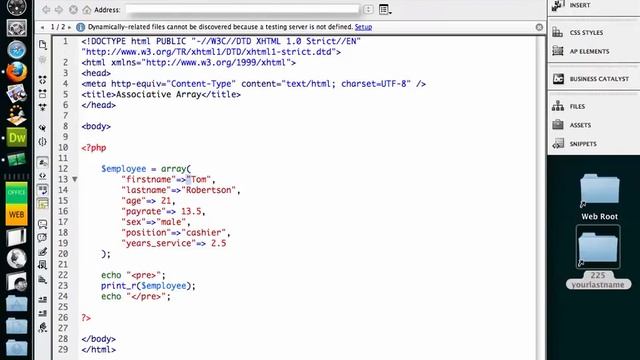
Task: Click Recent Snippets toolbar icon
Action: pos(42,265)
